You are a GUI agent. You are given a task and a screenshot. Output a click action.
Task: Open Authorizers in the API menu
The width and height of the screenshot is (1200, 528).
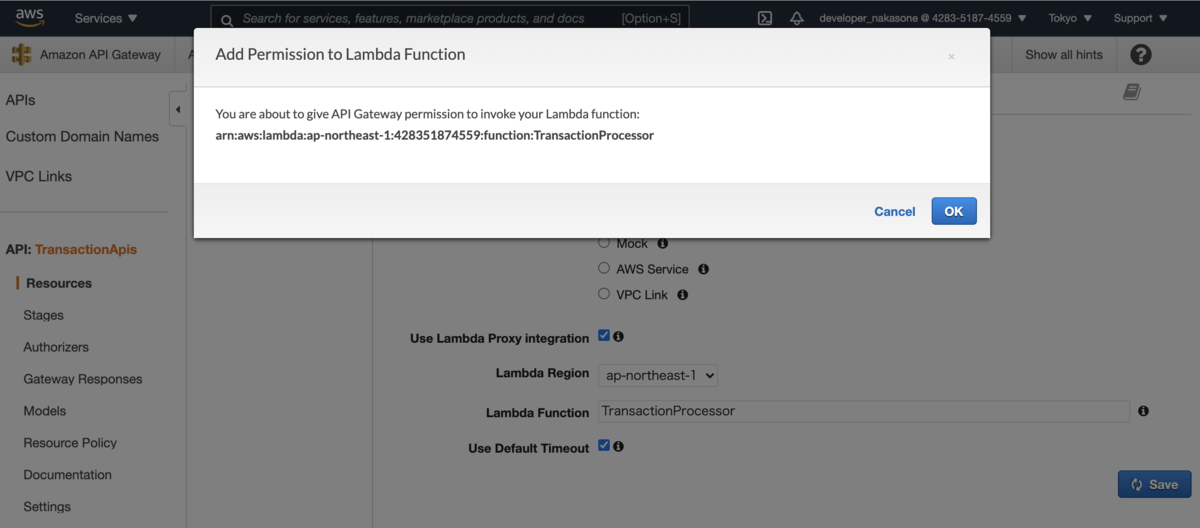click(x=56, y=347)
